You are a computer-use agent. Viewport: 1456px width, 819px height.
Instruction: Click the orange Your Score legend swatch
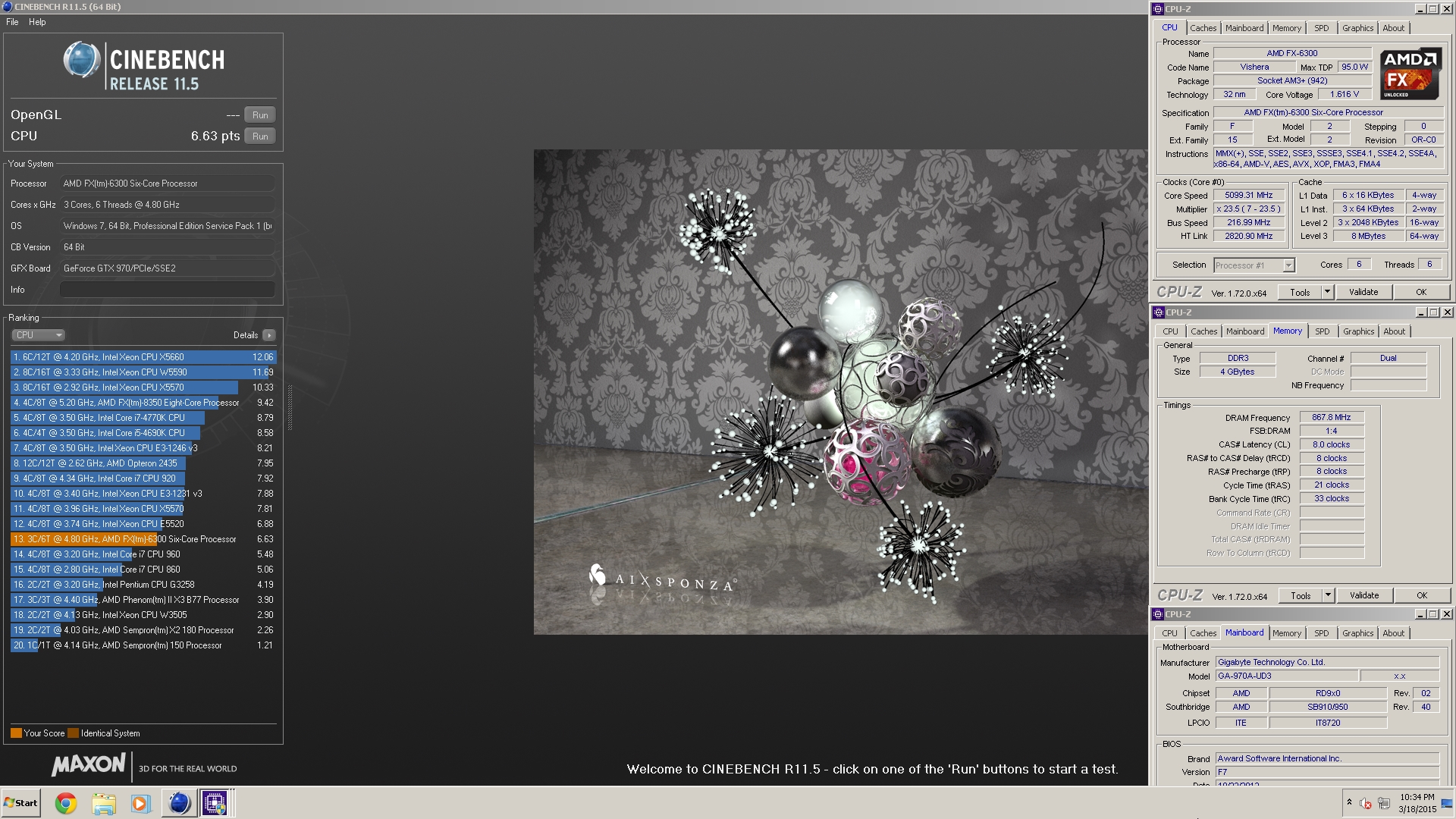pos(16,733)
